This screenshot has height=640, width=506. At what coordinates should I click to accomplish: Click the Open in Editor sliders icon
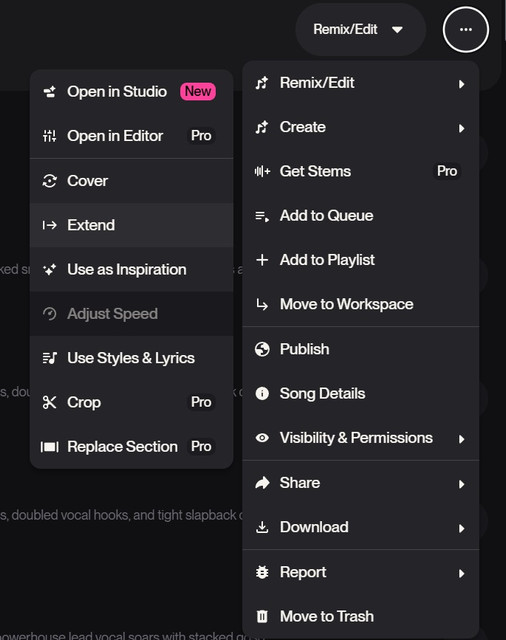pos(50,136)
